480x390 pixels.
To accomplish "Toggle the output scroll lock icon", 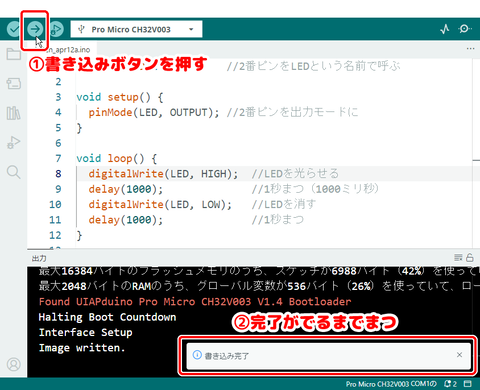I will click(470, 257).
